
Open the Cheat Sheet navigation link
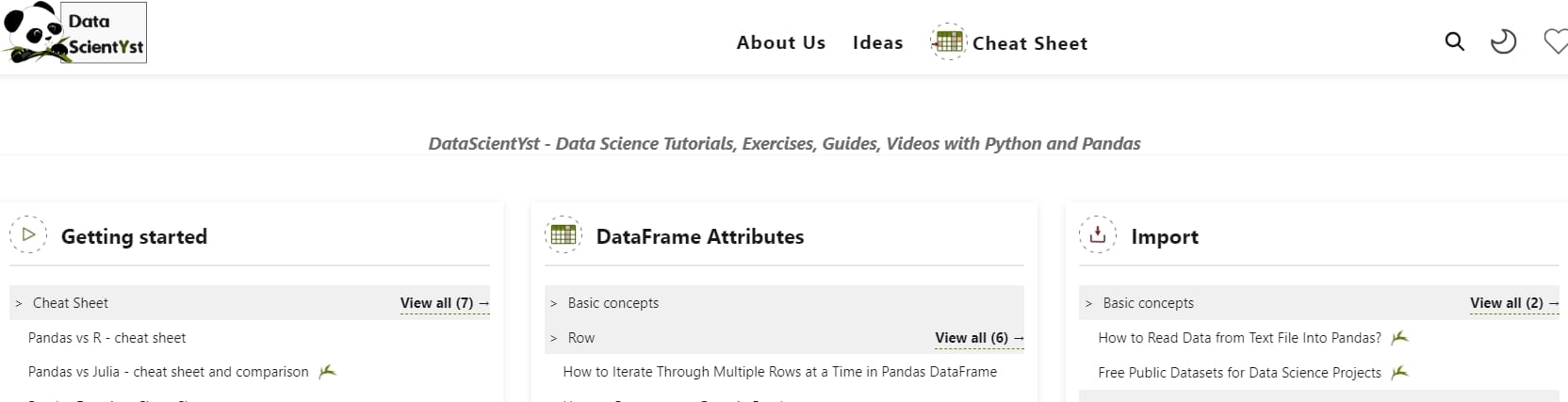pyautogui.click(x=1030, y=43)
